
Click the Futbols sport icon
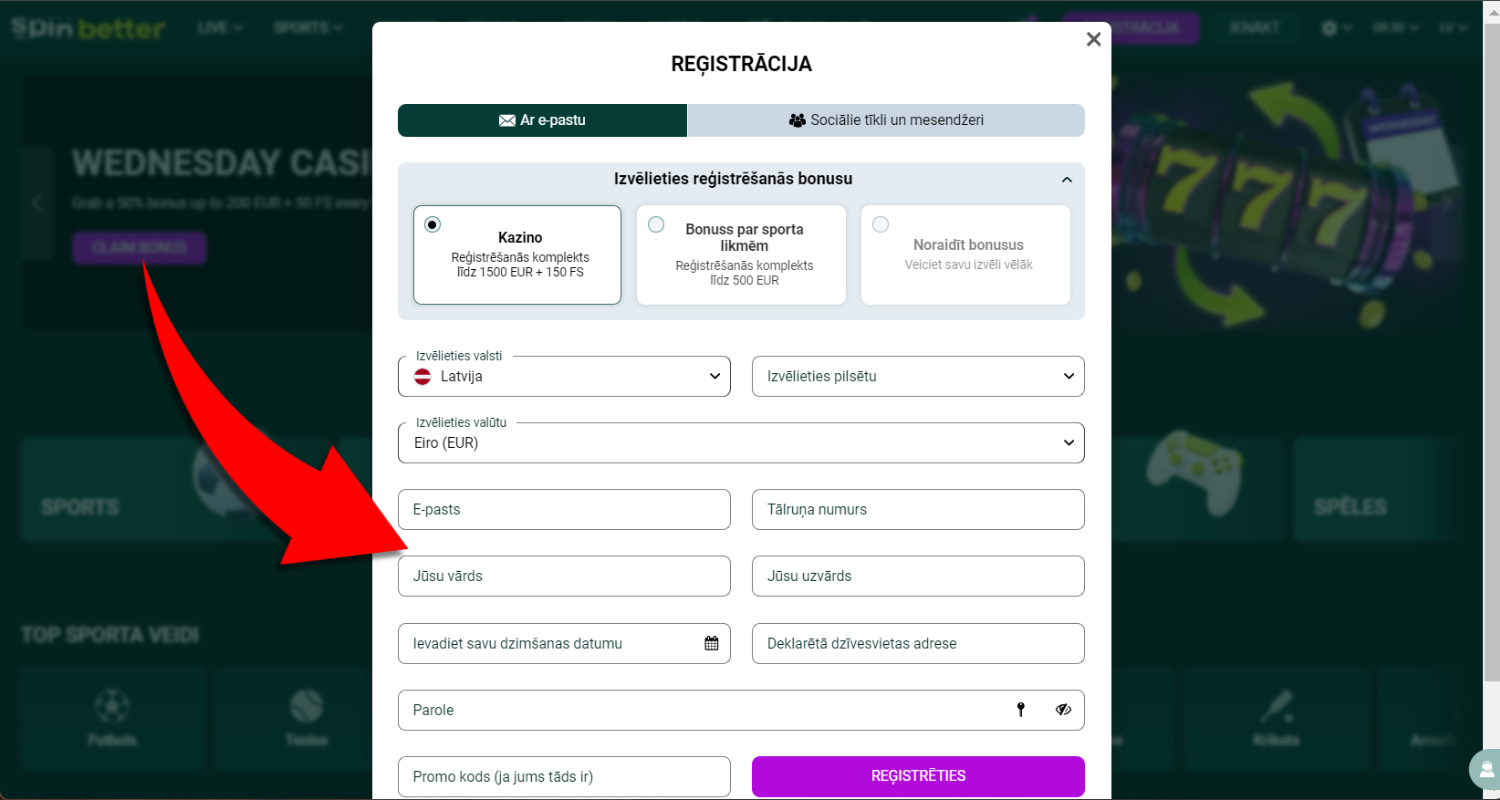112,707
